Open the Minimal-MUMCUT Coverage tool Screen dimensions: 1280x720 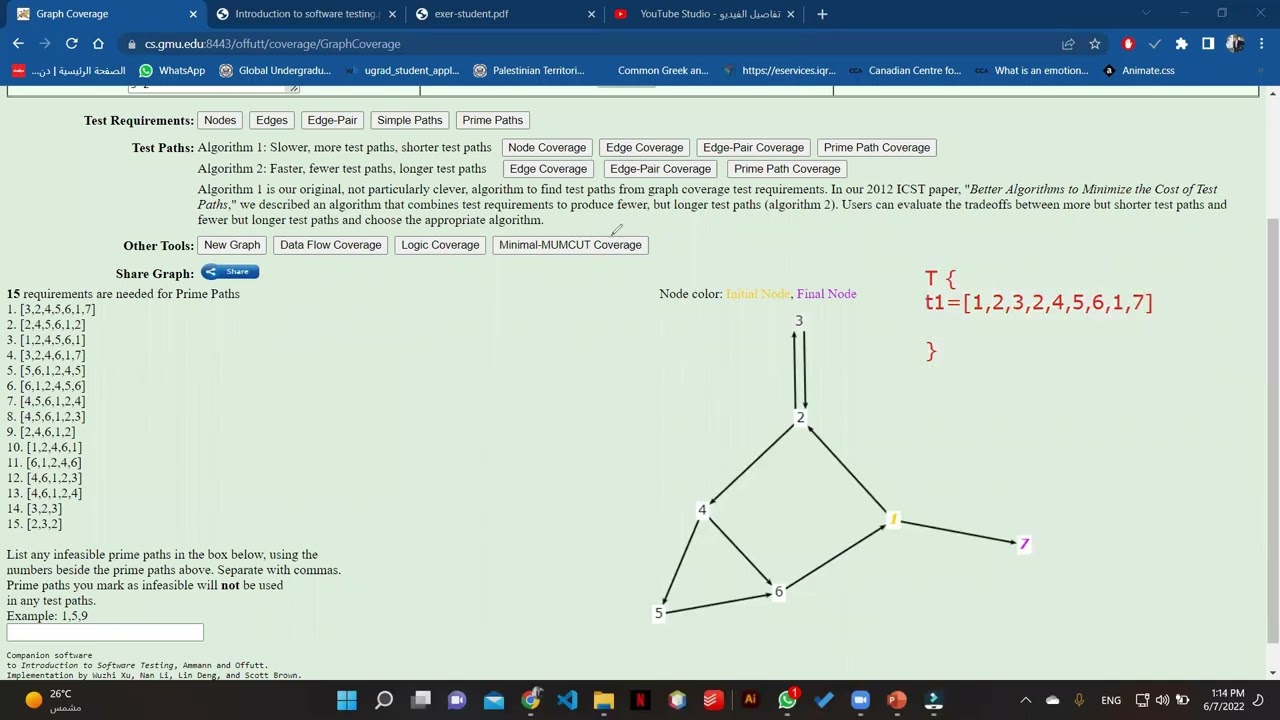tap(570, 245)
